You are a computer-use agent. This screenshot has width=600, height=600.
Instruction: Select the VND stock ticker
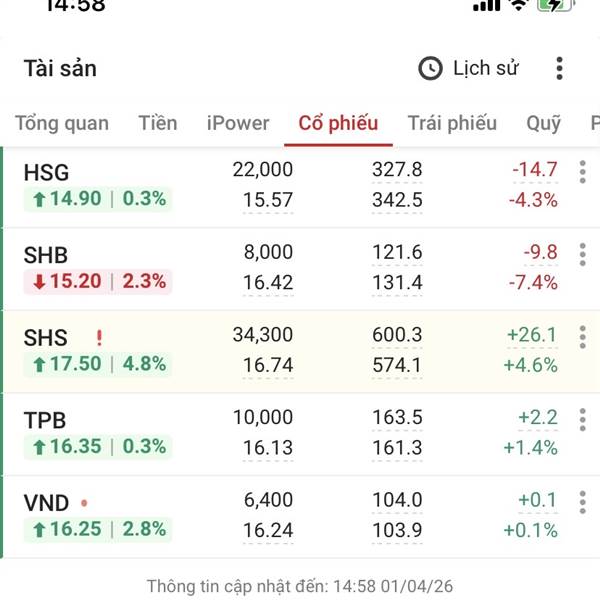(x=47, y=501)
